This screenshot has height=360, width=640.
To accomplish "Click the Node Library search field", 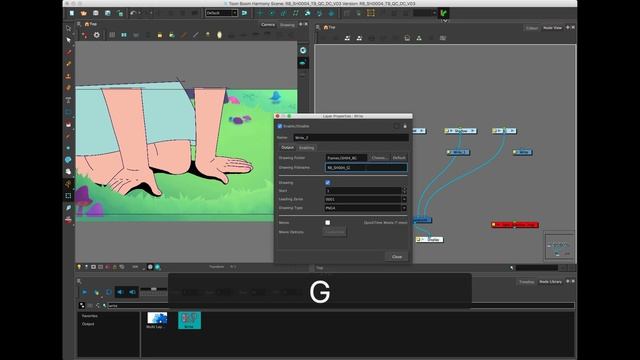I will click(x=341, y=305).
